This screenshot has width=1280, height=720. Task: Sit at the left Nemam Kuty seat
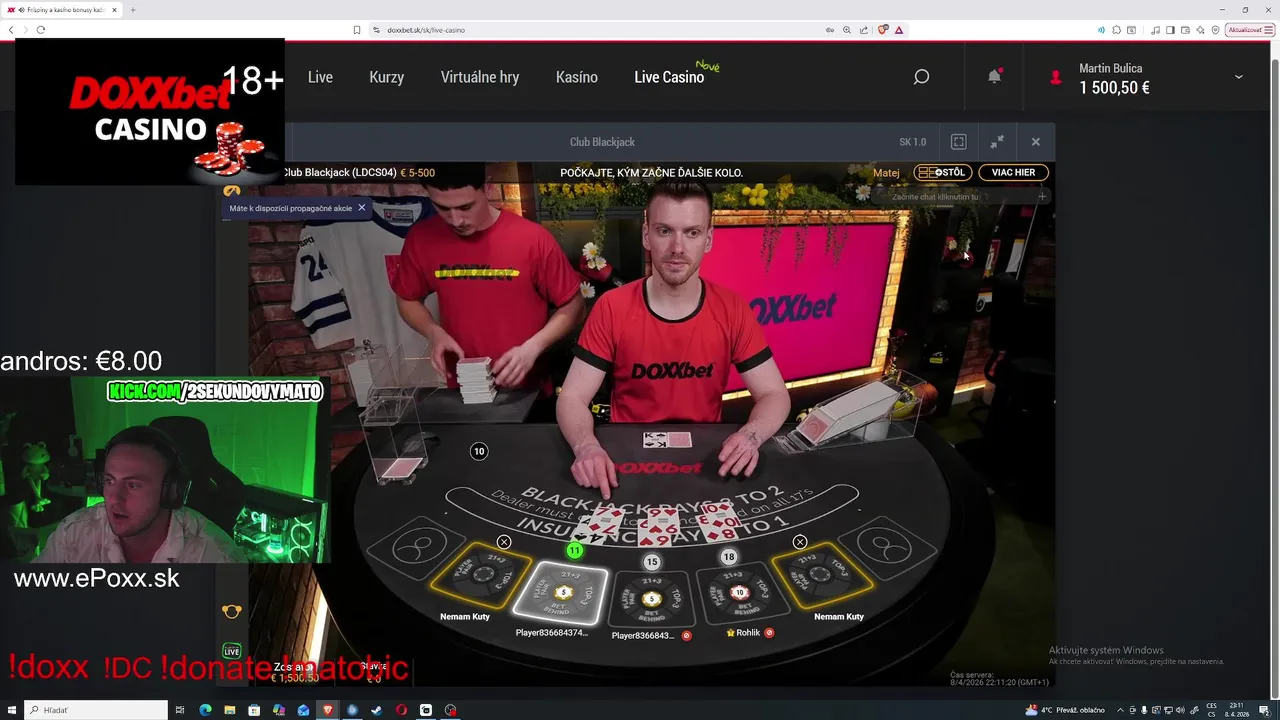coord(483,577)
